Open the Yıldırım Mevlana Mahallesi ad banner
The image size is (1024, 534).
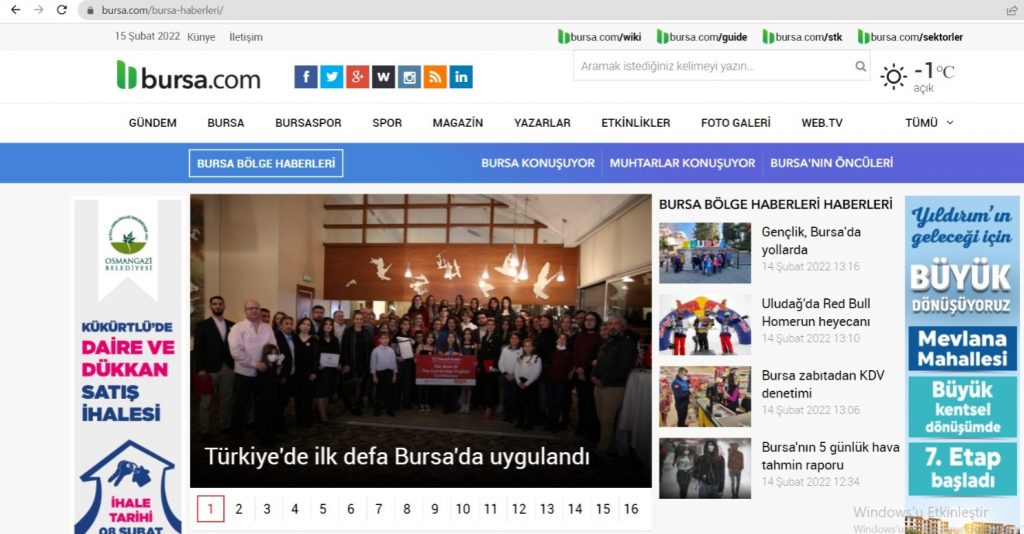point(962,364)
